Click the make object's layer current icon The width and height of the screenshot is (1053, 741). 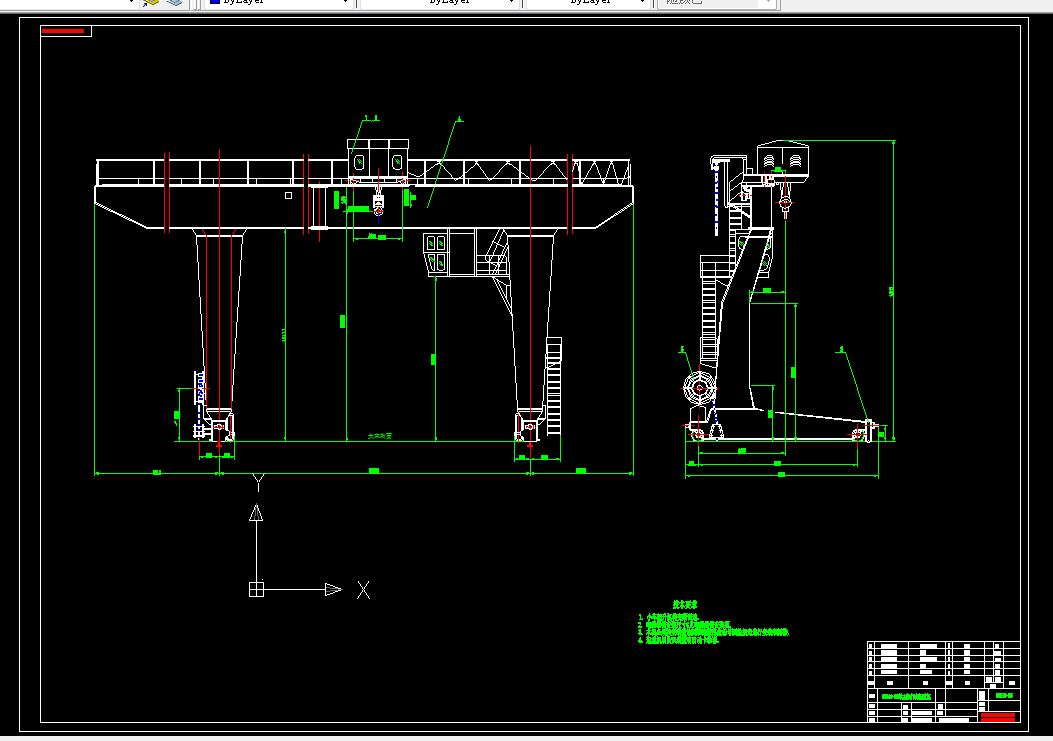[150, 2]
